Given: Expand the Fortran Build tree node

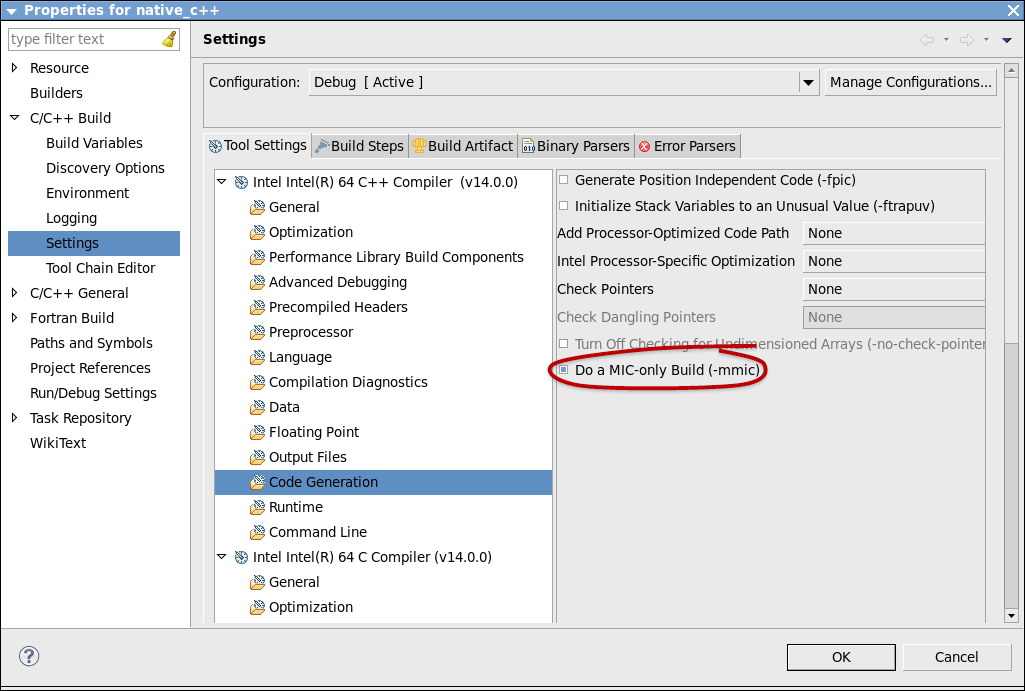Looking at the screenshot, I should [14, 318].
